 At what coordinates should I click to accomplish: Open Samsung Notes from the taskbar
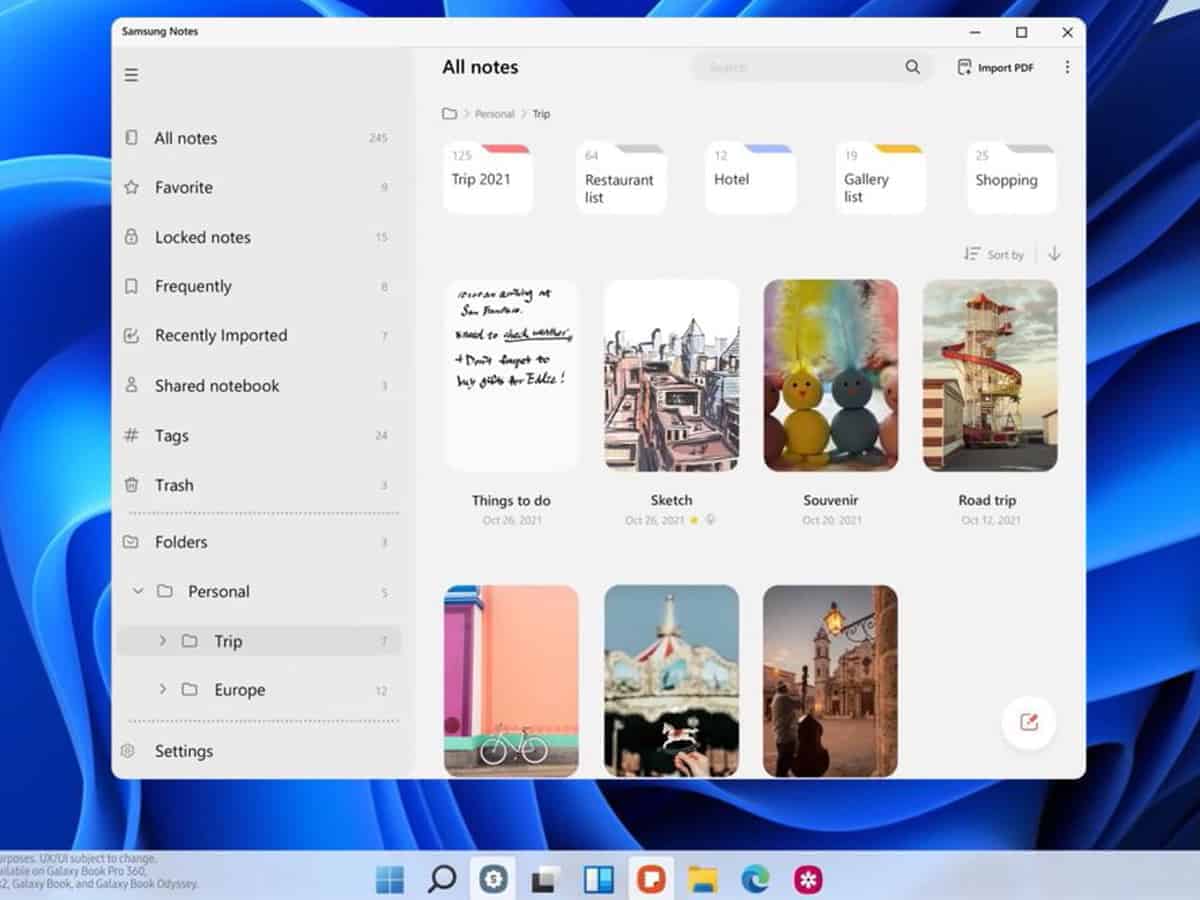(651, 879)
